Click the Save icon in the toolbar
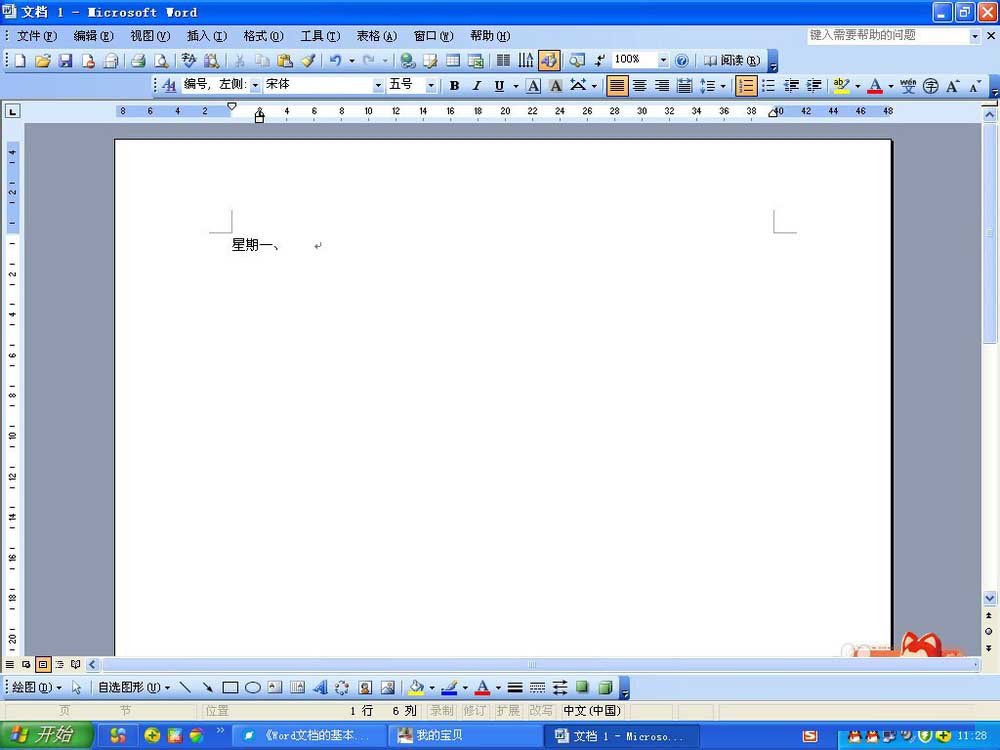 [x=65, y=61]
